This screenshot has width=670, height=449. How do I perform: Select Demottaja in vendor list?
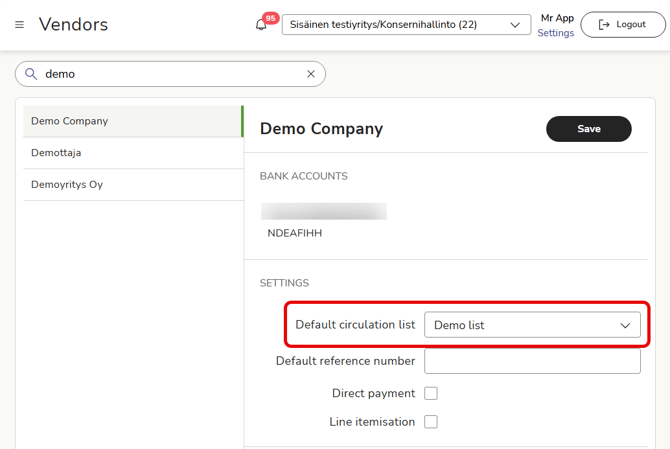click(133, 153)
